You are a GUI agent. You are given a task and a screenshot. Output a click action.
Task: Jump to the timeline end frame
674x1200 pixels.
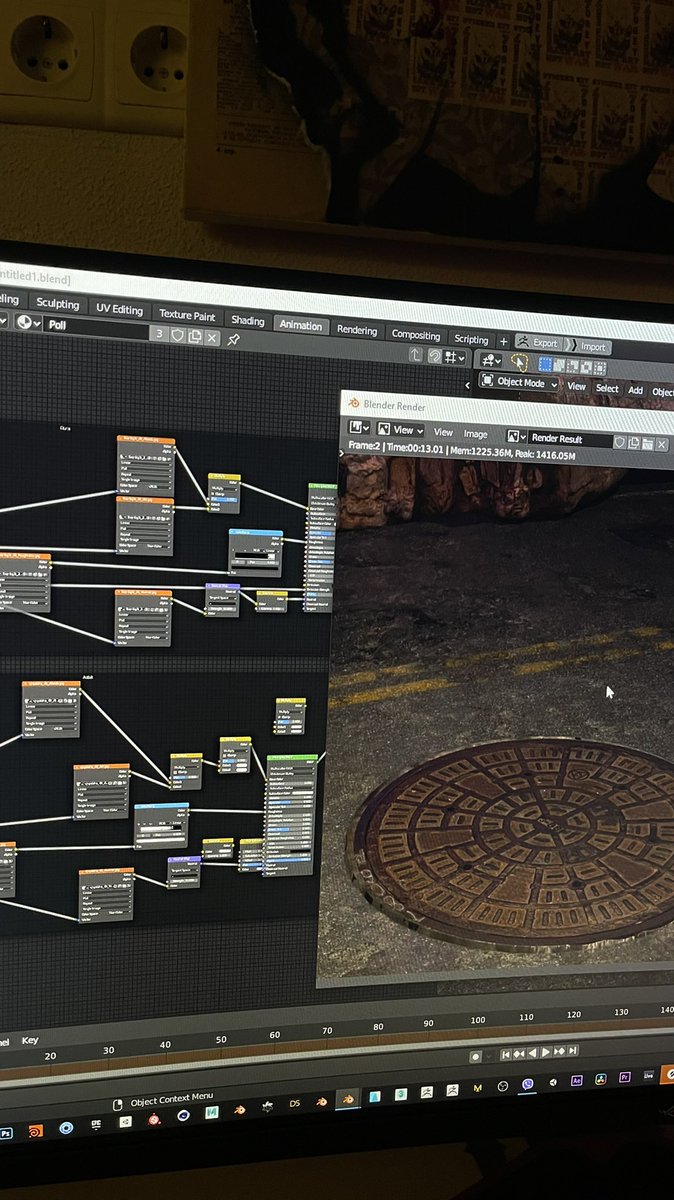point(573,1050)
